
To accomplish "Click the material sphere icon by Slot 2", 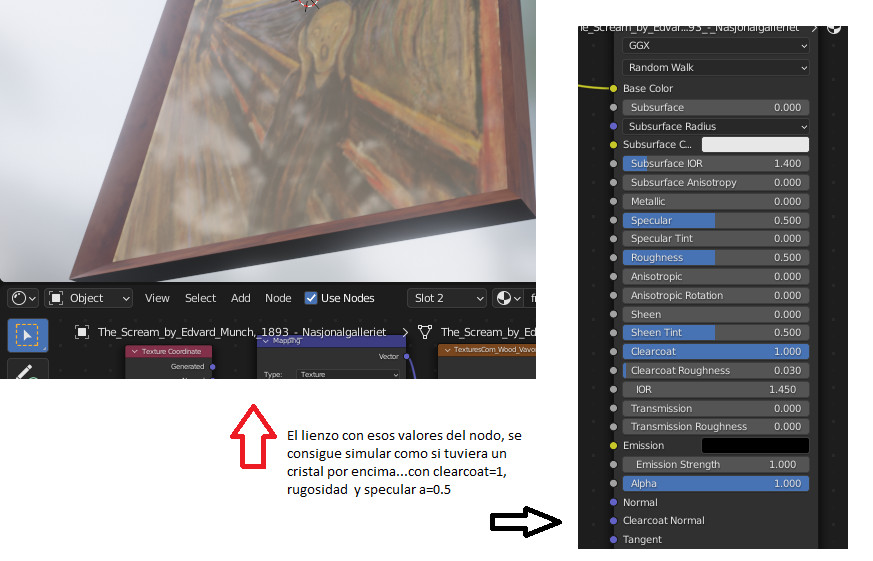I will (508, 298).
